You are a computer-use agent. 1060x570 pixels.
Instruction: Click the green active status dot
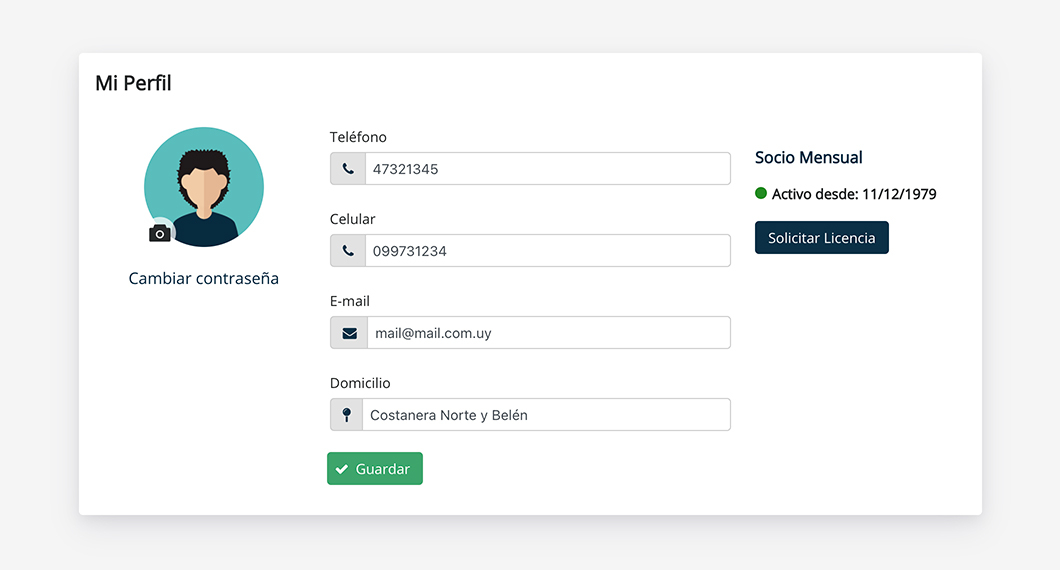point(761,193)
